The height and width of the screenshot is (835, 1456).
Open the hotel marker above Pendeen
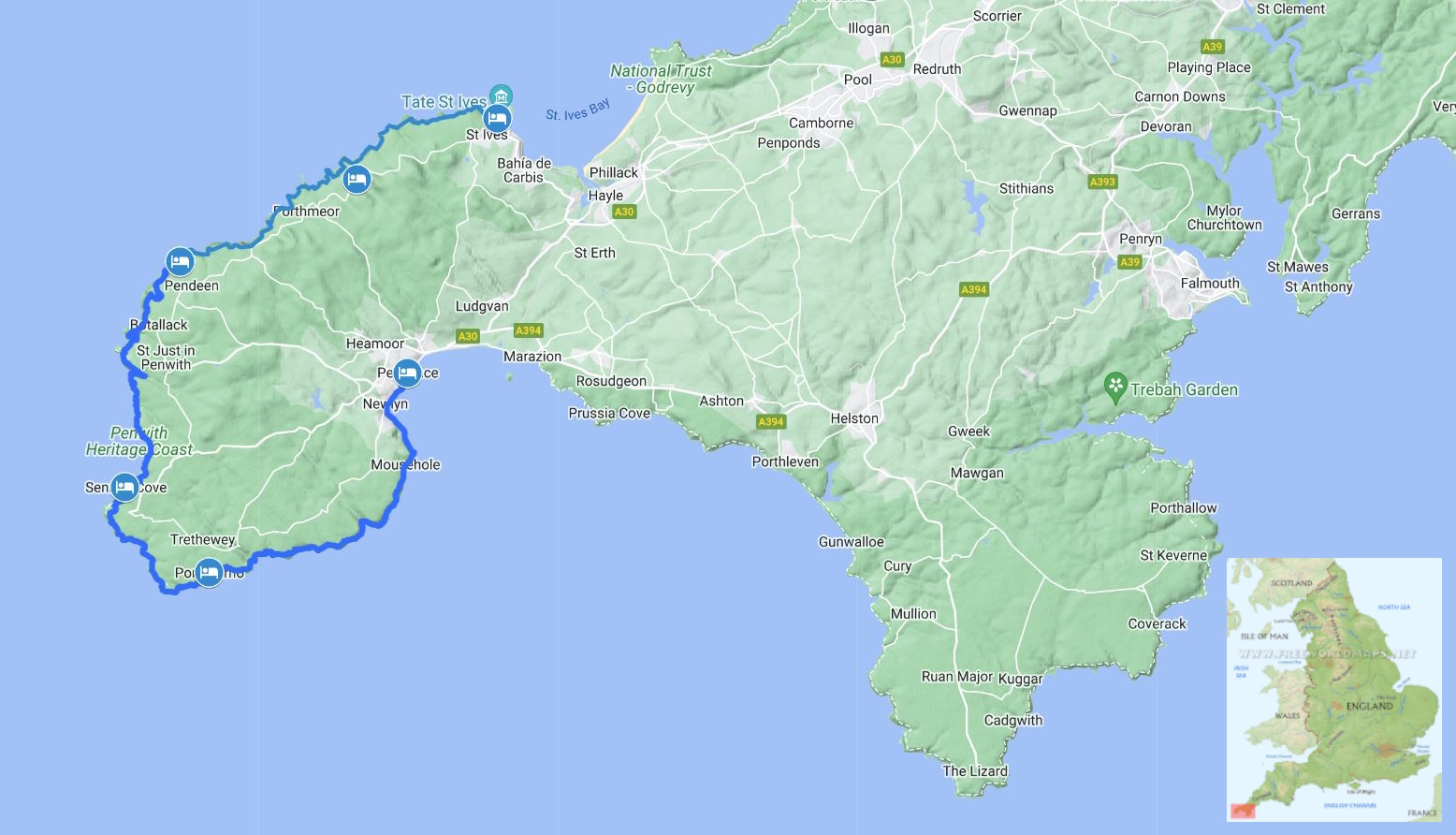coord(180,261)
